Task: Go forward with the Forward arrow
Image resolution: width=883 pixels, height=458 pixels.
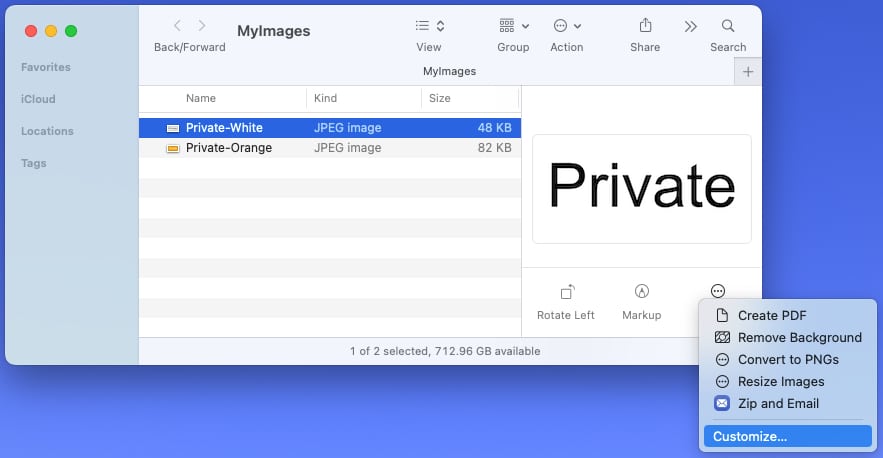Action: 202,26
